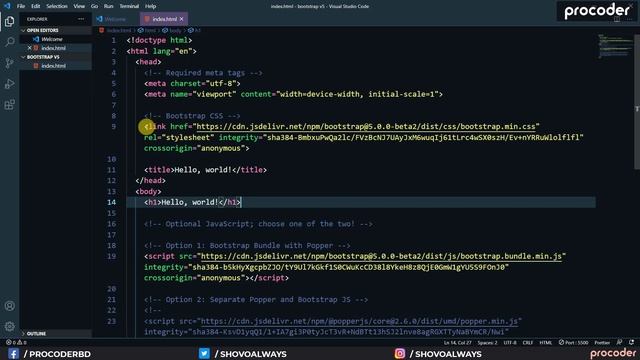Open the bootstrap.bundle.min.js CDN link
The height and width of the screenshot is (360, 640).
(x=381, y=256)
